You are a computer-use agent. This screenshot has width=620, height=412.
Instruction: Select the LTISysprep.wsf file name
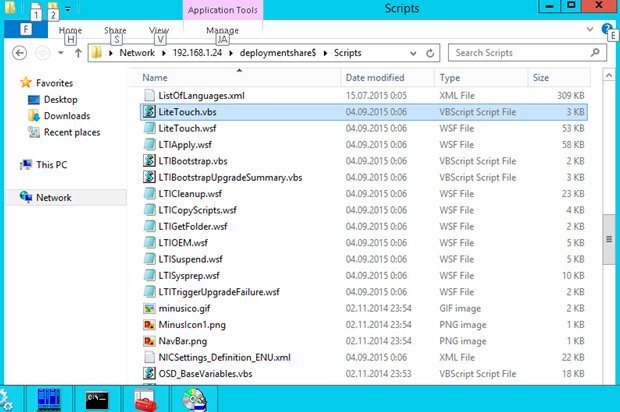pyautogui.click(x=189, y=275)
